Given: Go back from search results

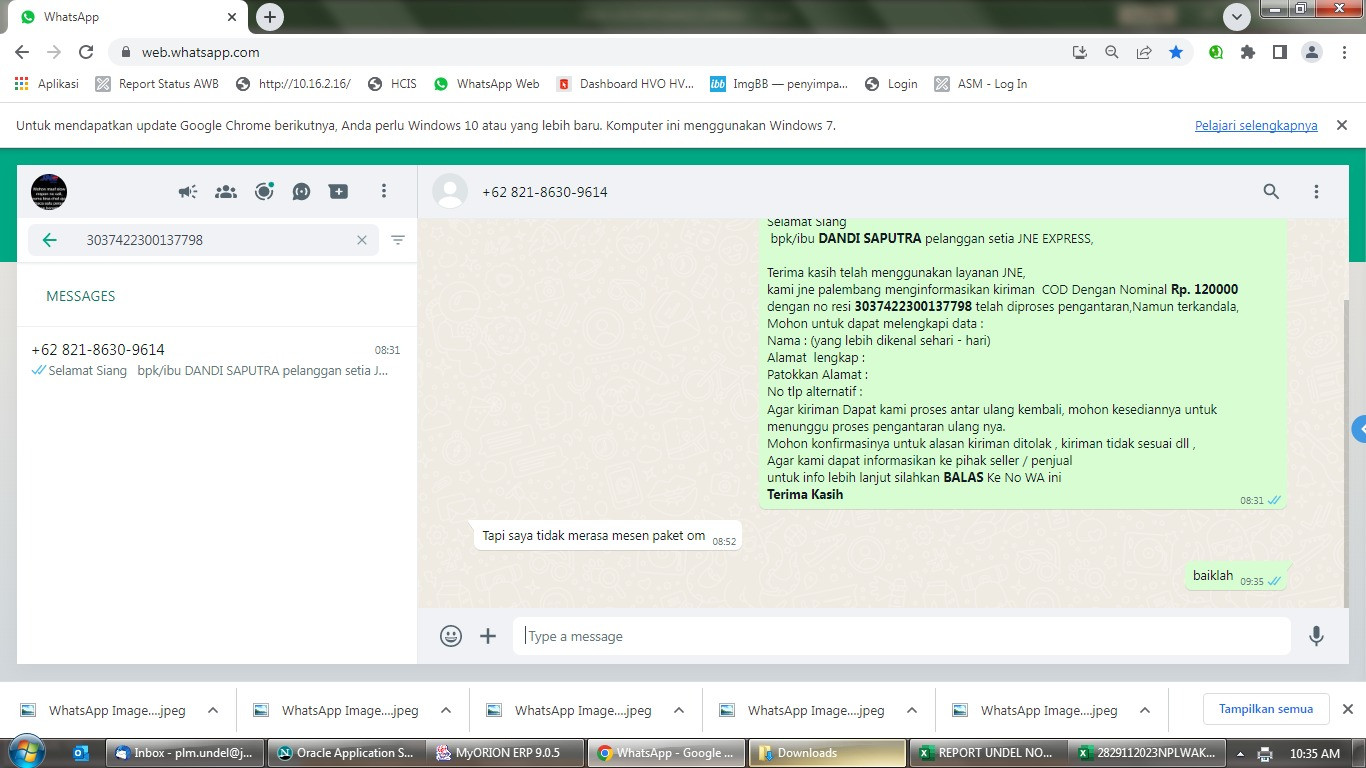Looking at the screenshot, I should pos(49,240).
